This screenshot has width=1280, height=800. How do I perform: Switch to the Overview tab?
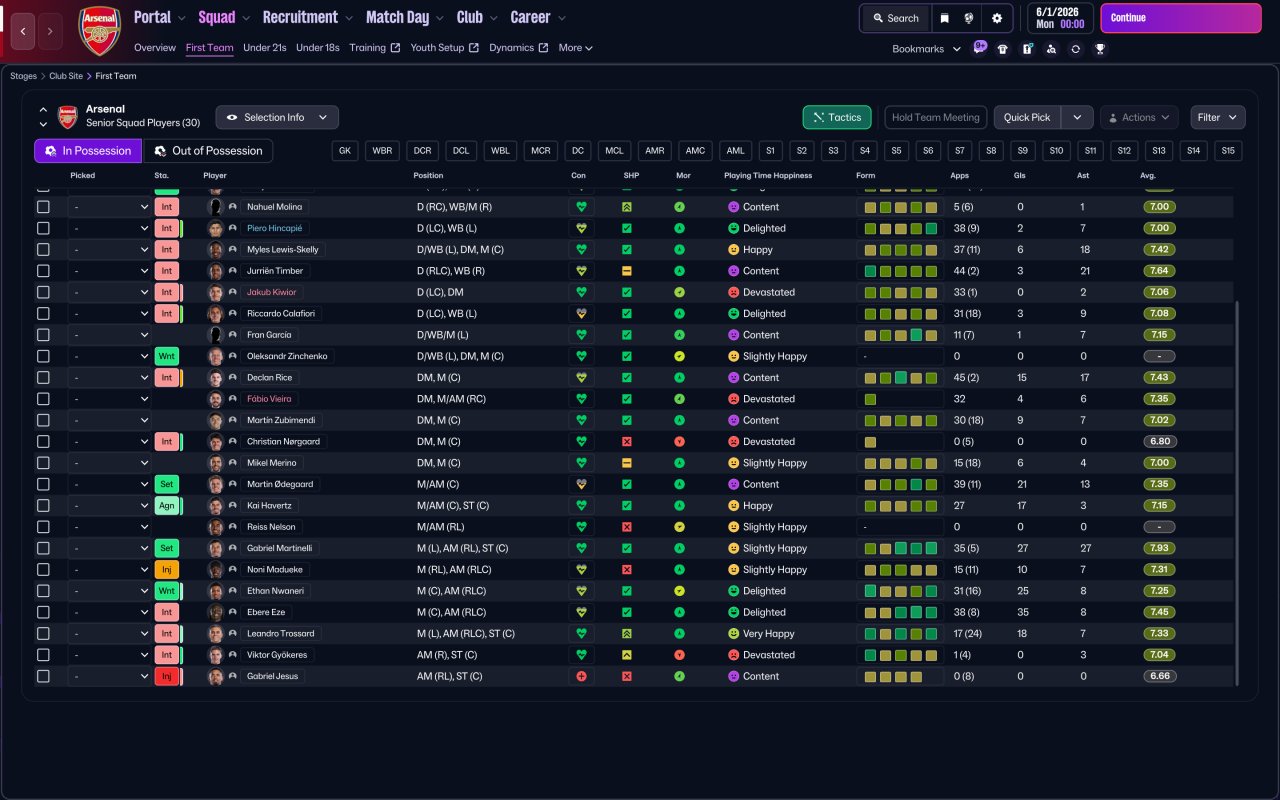155,48
